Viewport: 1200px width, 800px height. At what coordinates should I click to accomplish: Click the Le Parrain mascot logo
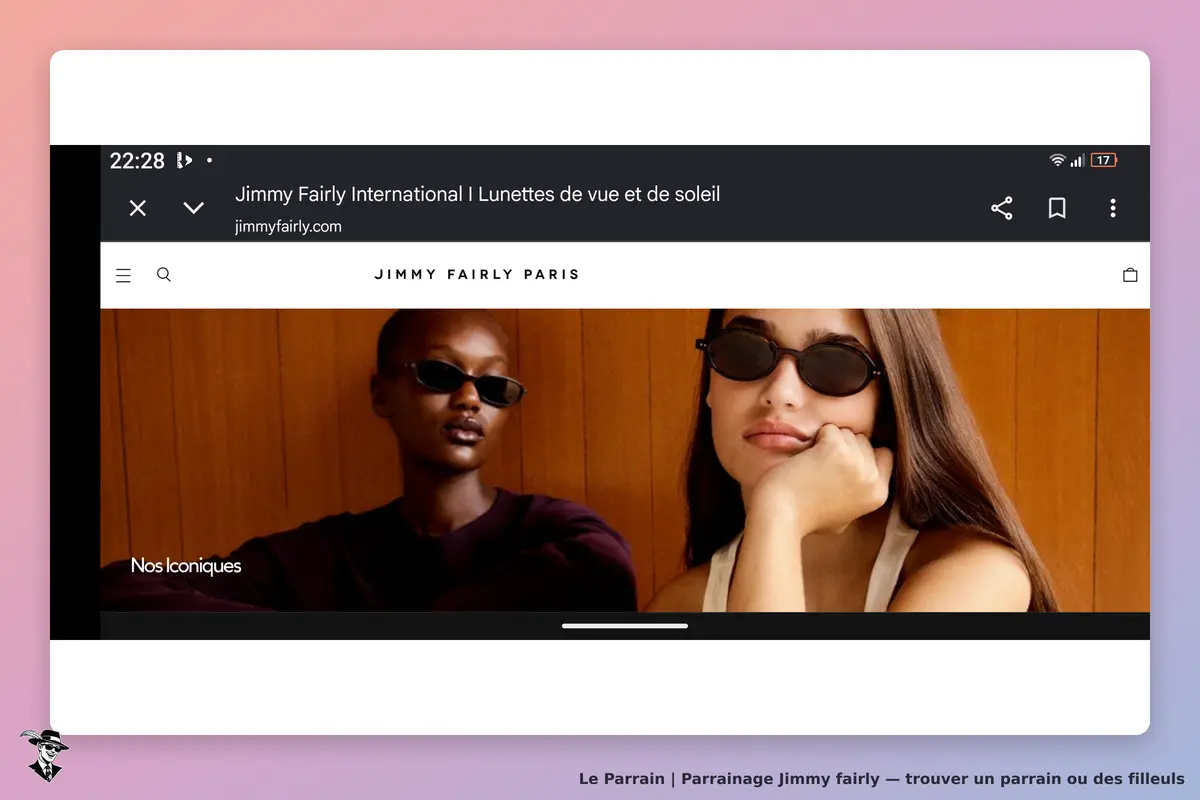tap(44, 755)
